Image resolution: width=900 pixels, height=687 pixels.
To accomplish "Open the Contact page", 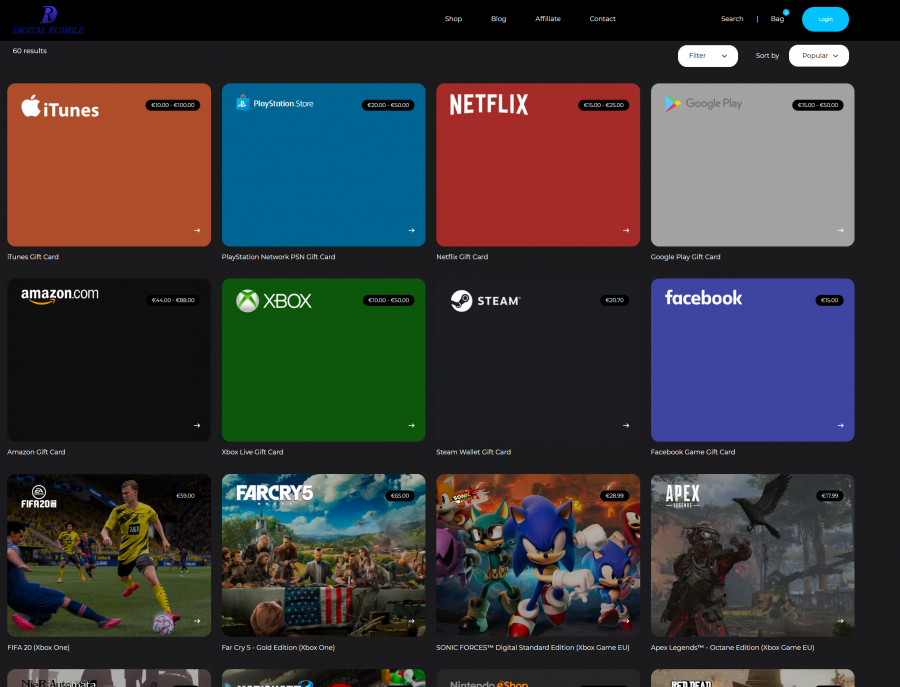I will tap(602, 19).
